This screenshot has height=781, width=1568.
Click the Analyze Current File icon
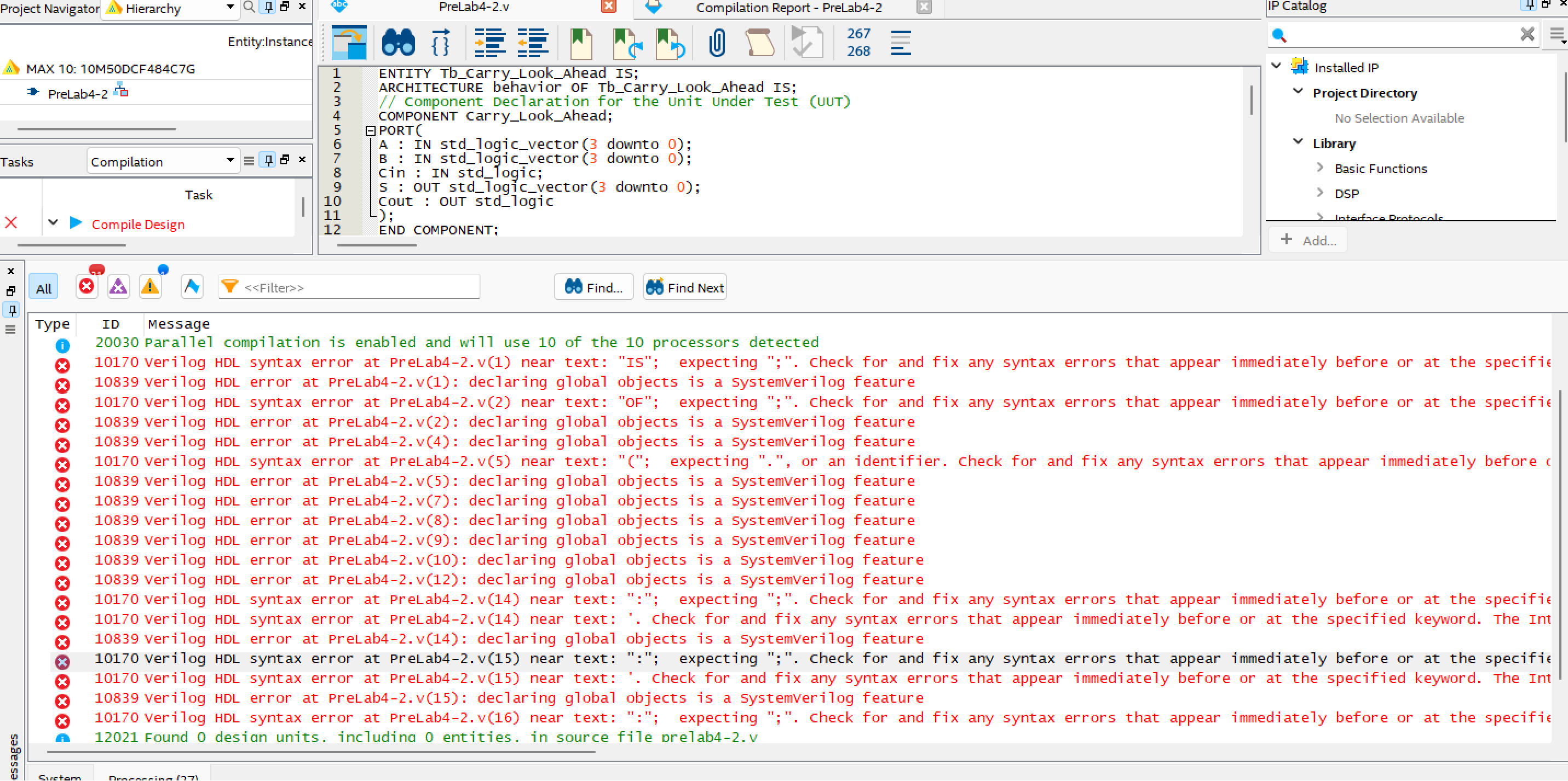[807, 43]
